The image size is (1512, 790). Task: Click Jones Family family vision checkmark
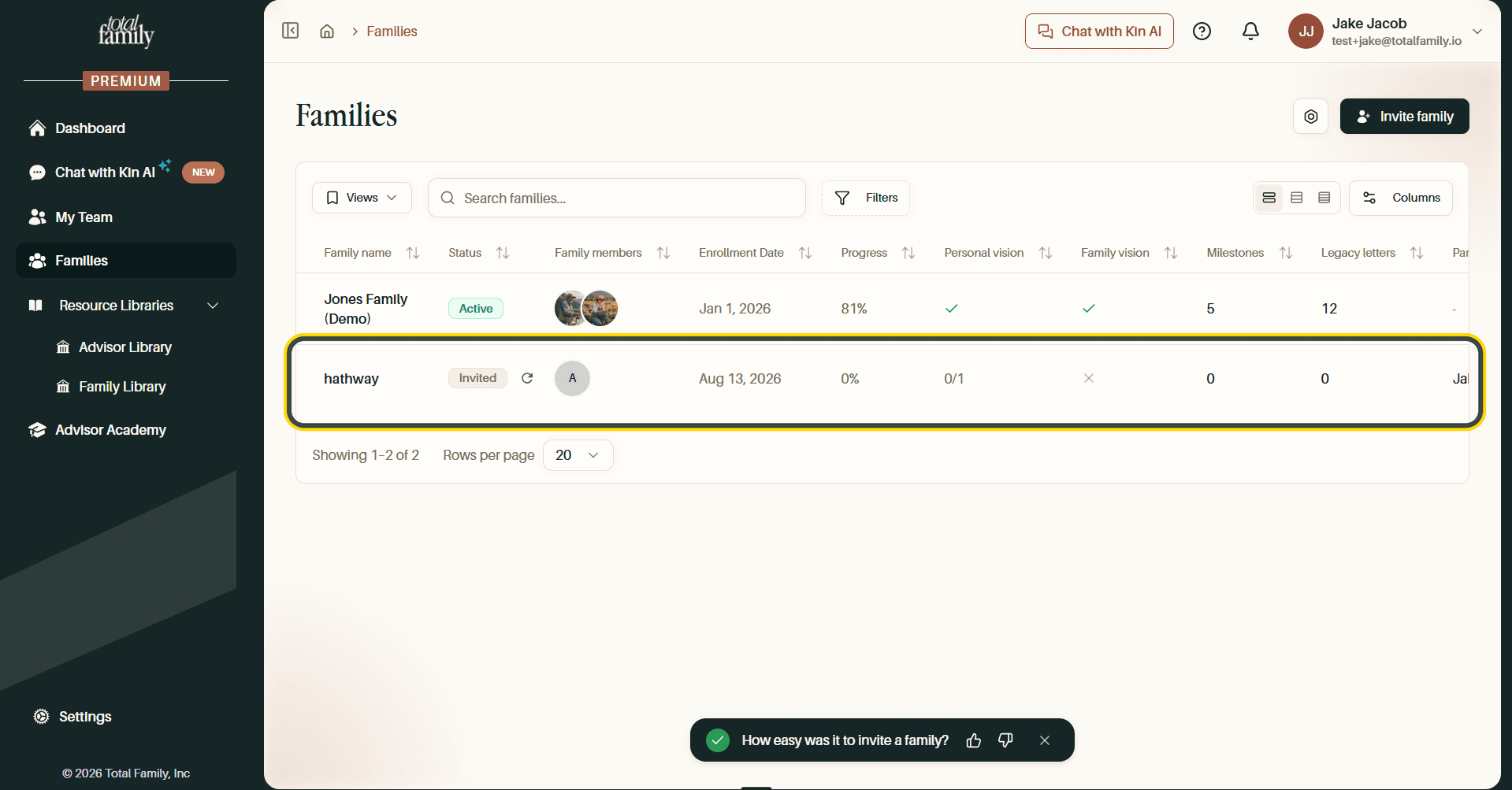1089,309
